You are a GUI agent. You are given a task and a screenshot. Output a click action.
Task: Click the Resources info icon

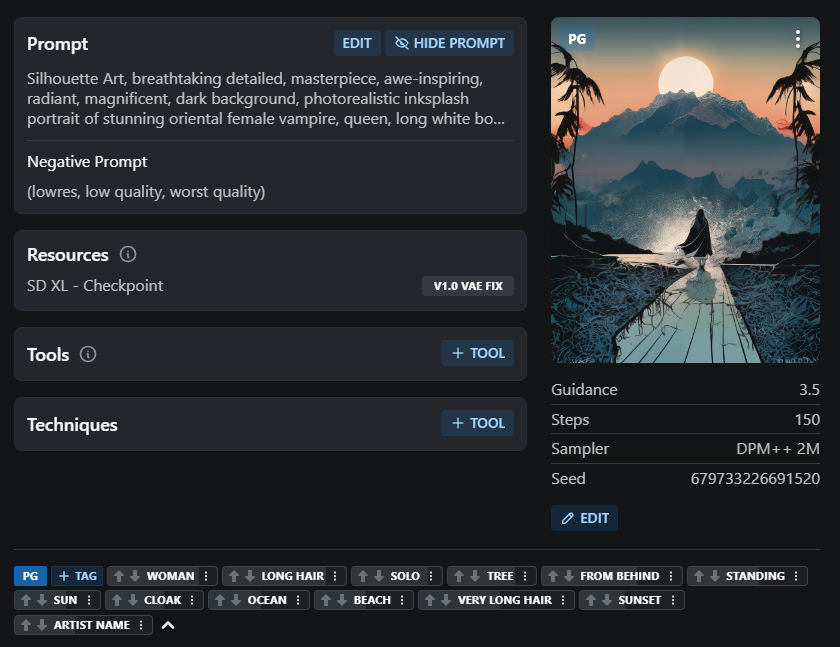128,254
